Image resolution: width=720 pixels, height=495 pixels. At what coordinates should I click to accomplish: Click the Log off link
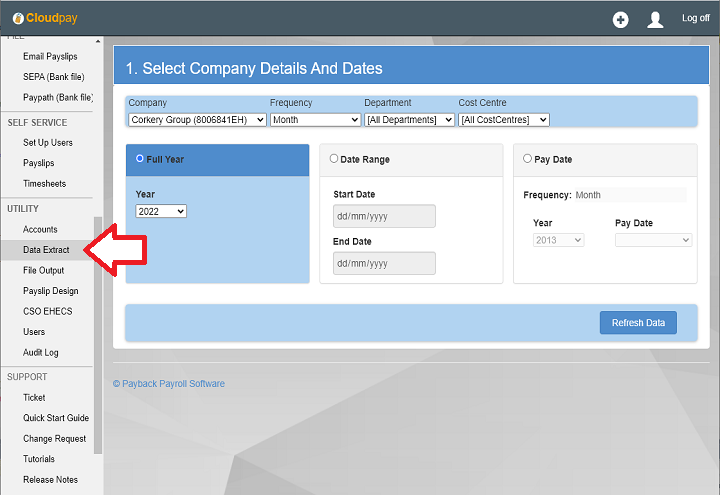pos(695,19)
